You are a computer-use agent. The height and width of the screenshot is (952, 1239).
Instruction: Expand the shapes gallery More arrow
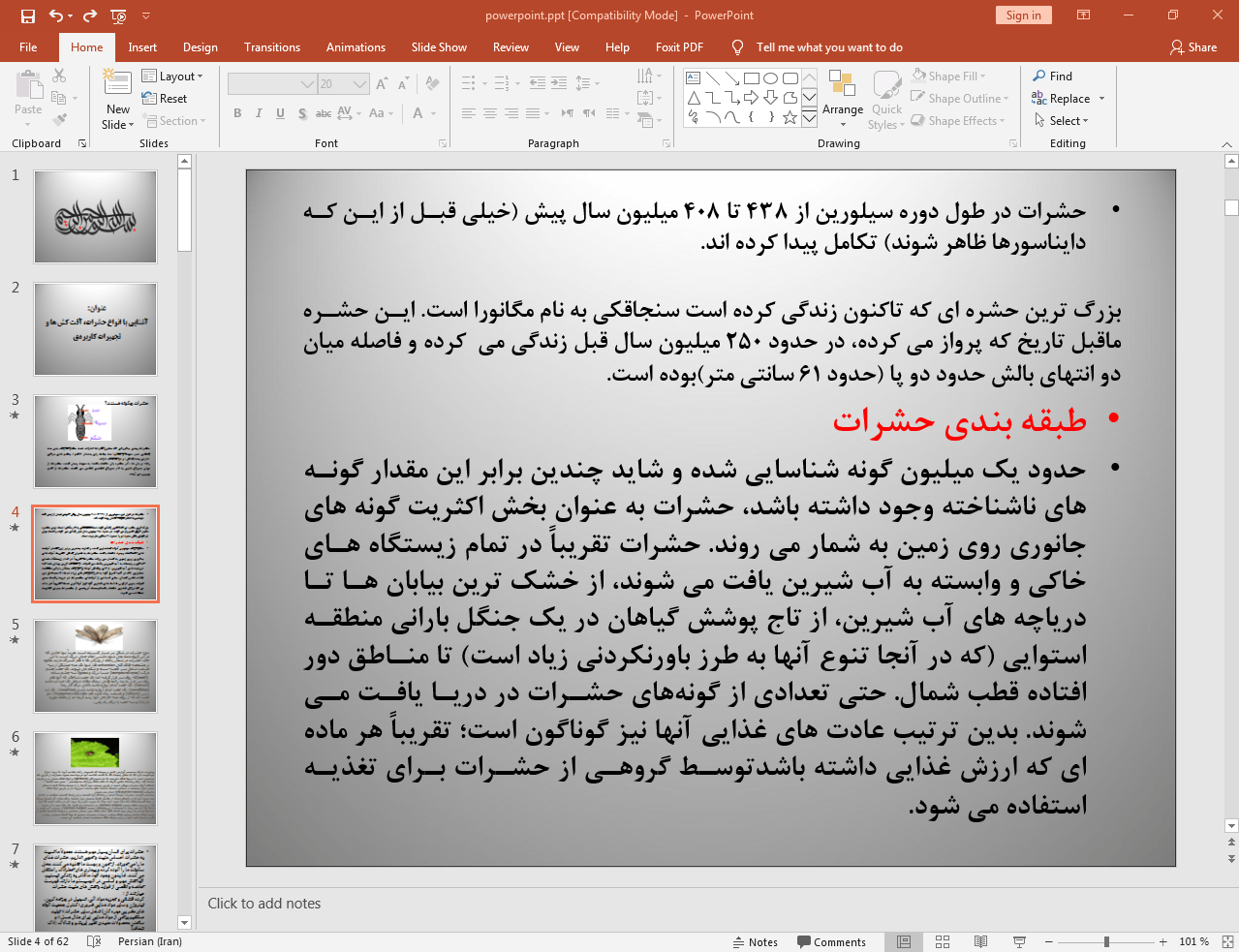point(809,117)
